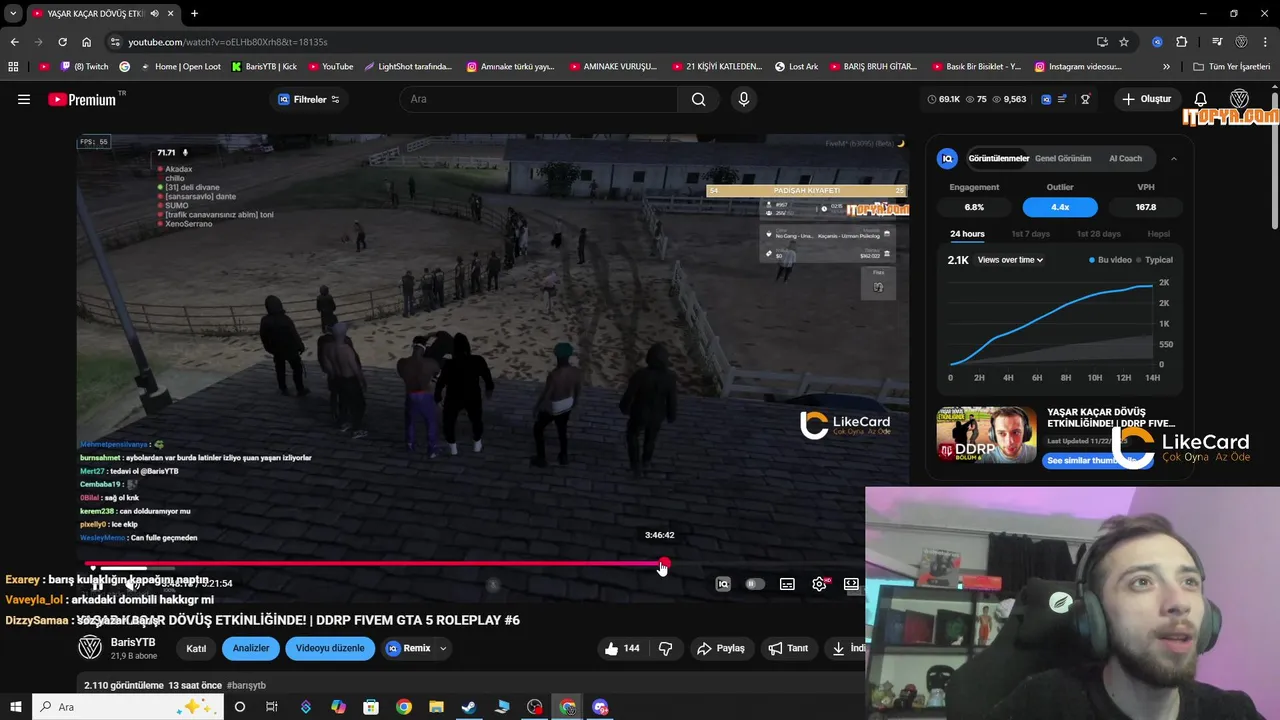Select the Engagement 6.8% pill
1280x720 pixels.
click(x=974, y=207)
